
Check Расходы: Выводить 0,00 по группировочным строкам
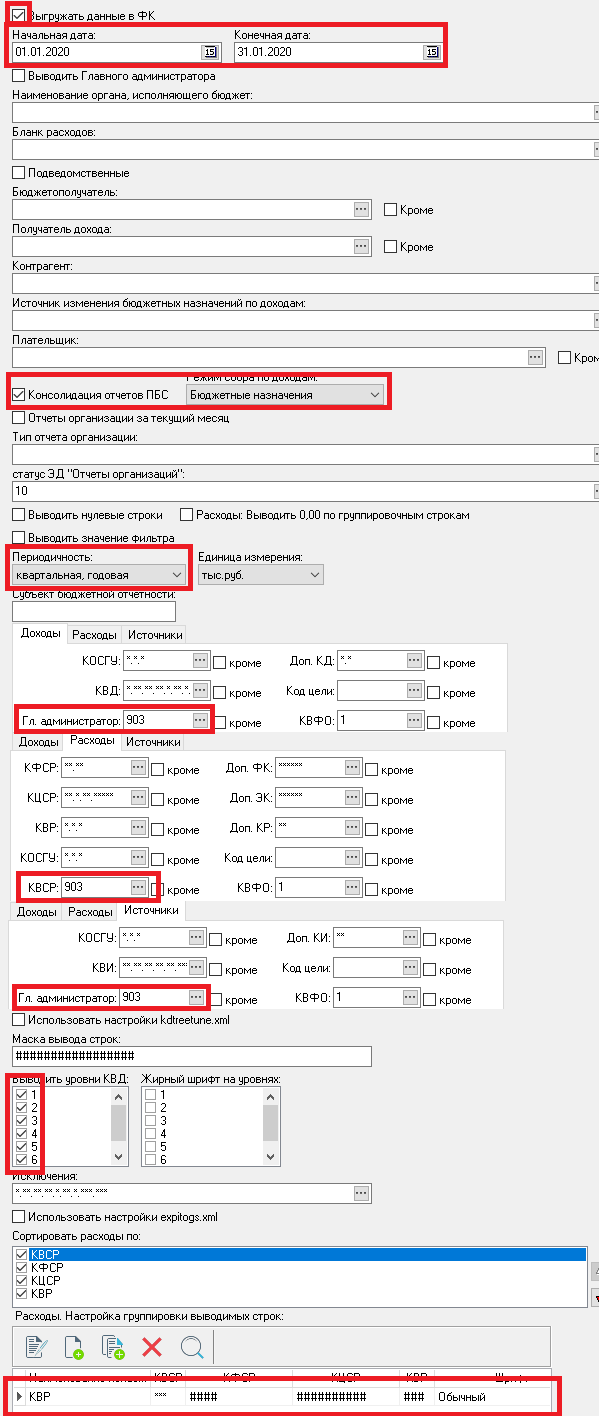click(x=187, y=515)
